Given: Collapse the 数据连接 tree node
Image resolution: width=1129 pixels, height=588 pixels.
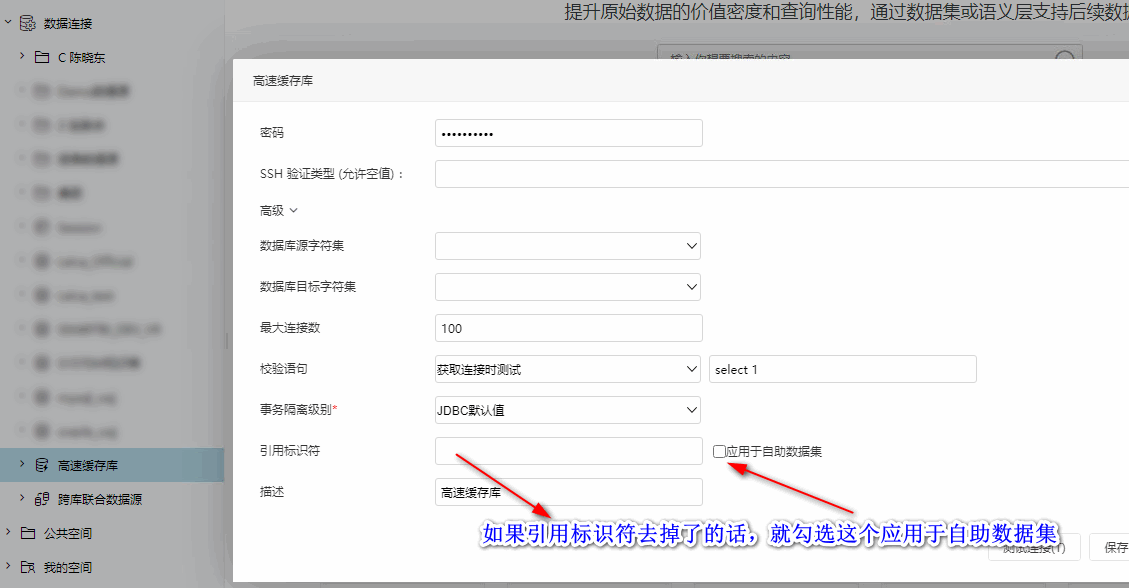Looking at the screenshot, I should click(x=8, y=23).
